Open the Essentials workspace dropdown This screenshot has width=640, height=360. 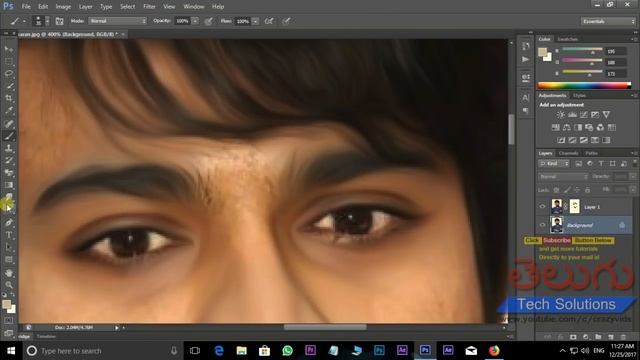[x=608, y=21]
